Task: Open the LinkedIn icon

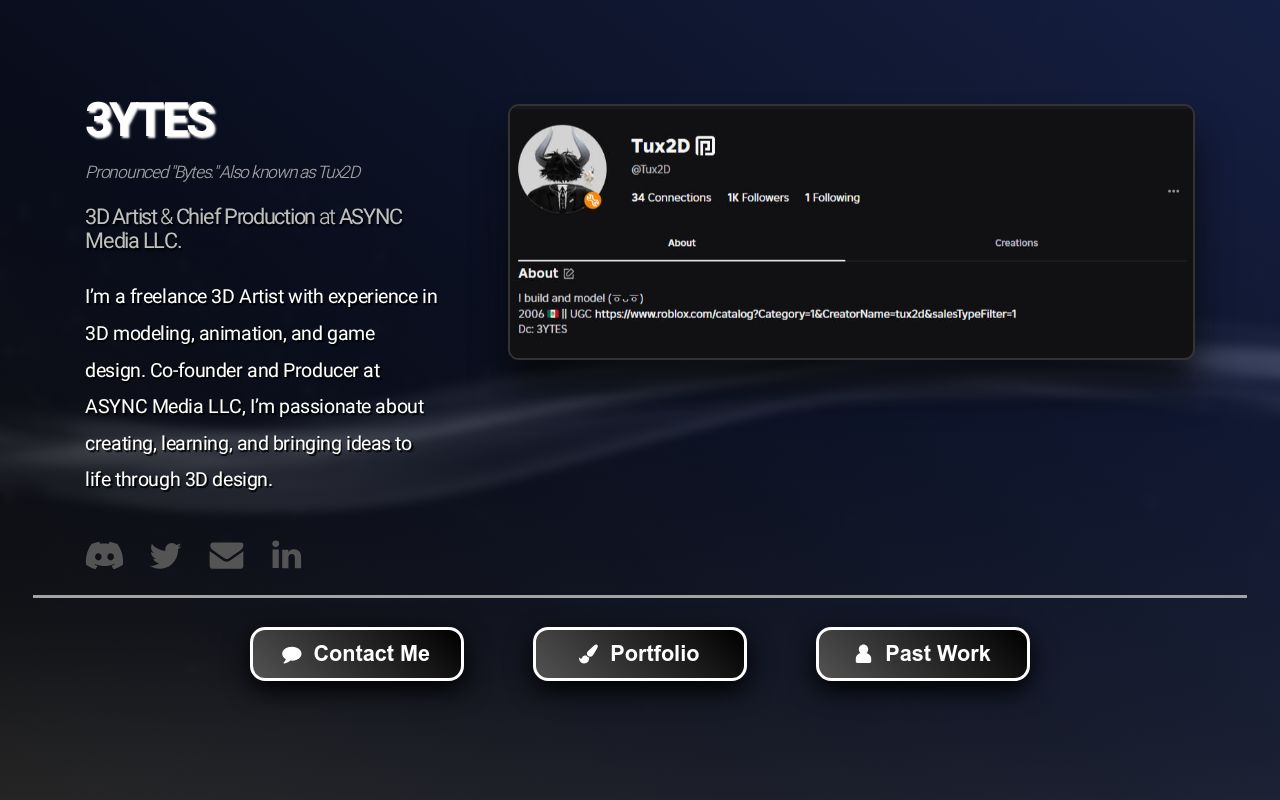Action: point(286,555)
